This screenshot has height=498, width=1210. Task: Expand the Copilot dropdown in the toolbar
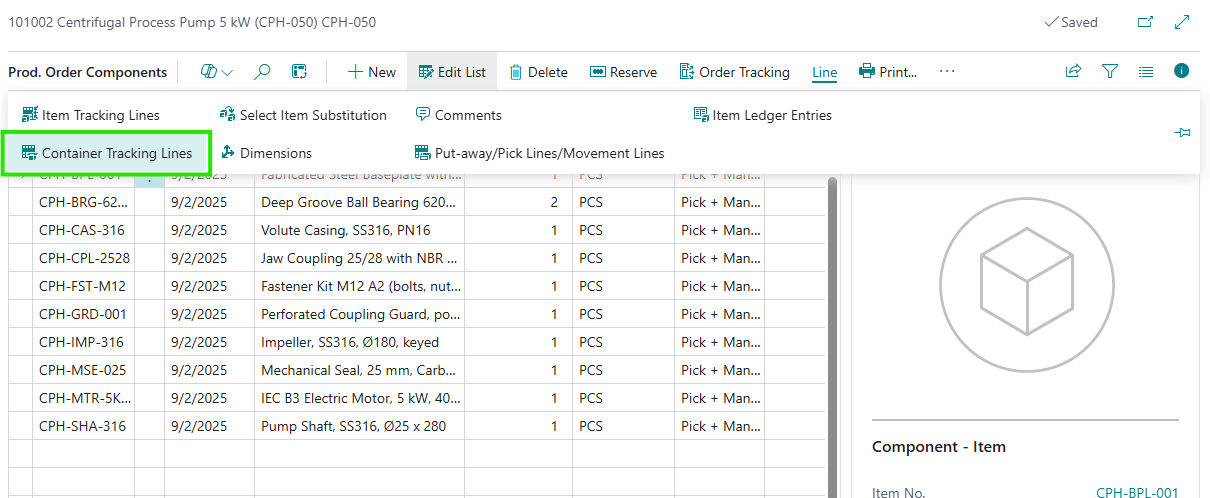[x=217, y=72]
